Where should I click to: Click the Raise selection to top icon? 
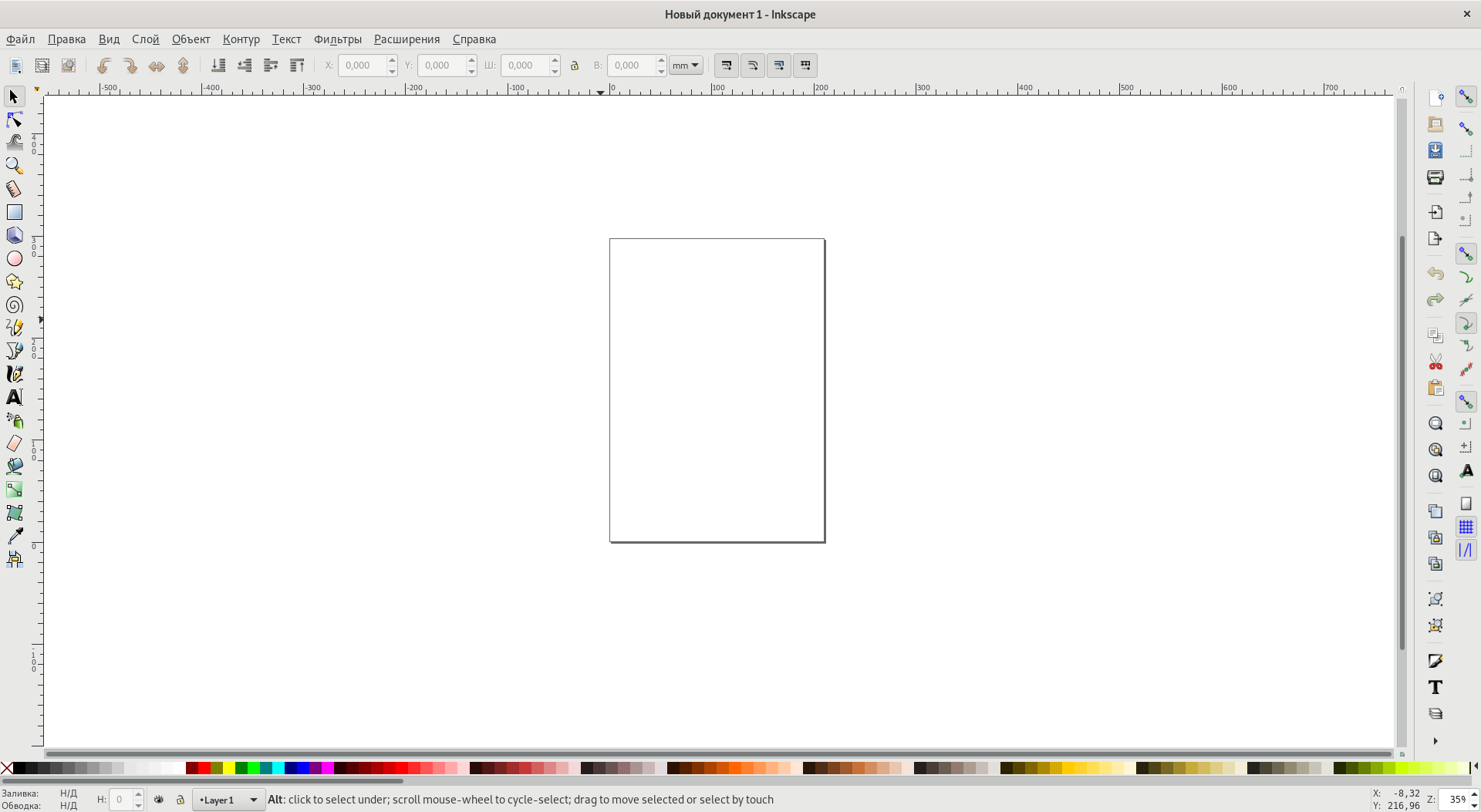tap(297, 66)
